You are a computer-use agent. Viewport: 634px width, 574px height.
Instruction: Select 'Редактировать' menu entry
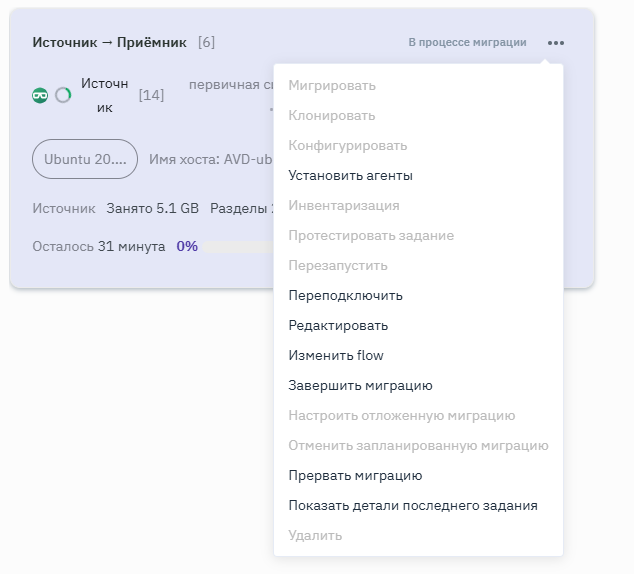[x=338, y=326]
